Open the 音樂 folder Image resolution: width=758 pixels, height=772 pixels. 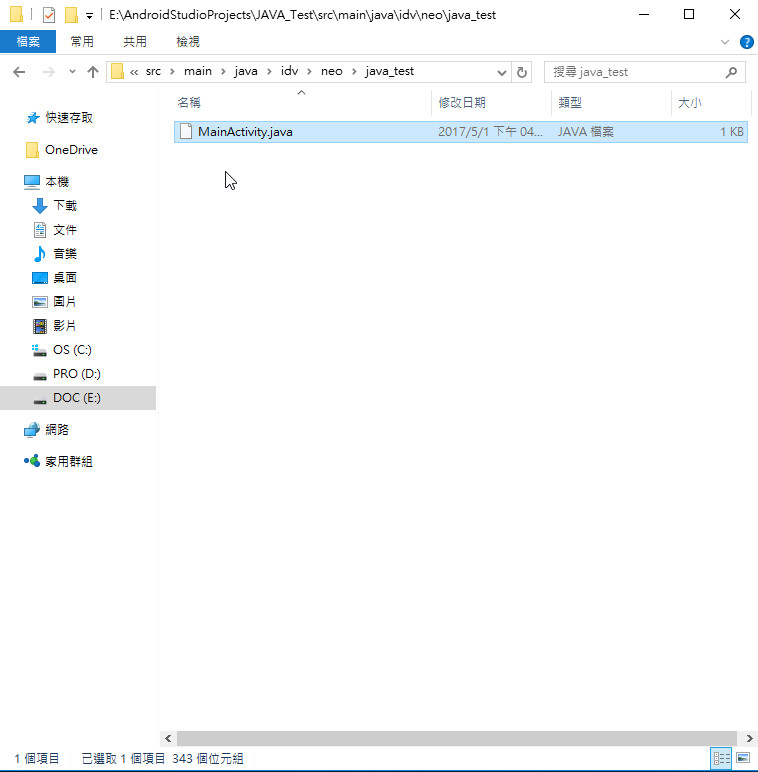point(65,254)
